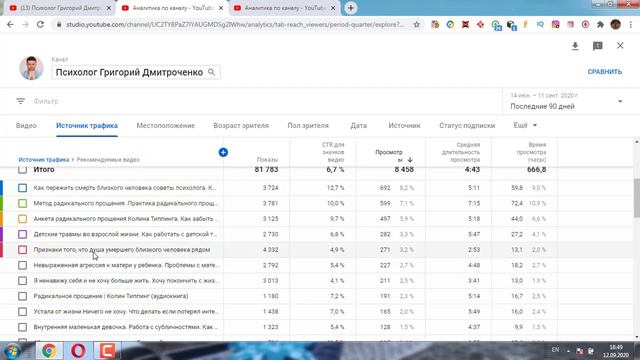Click the IQ extension icon
The width and height of the screenshot is (640, 360).
[x=540, y=24]
